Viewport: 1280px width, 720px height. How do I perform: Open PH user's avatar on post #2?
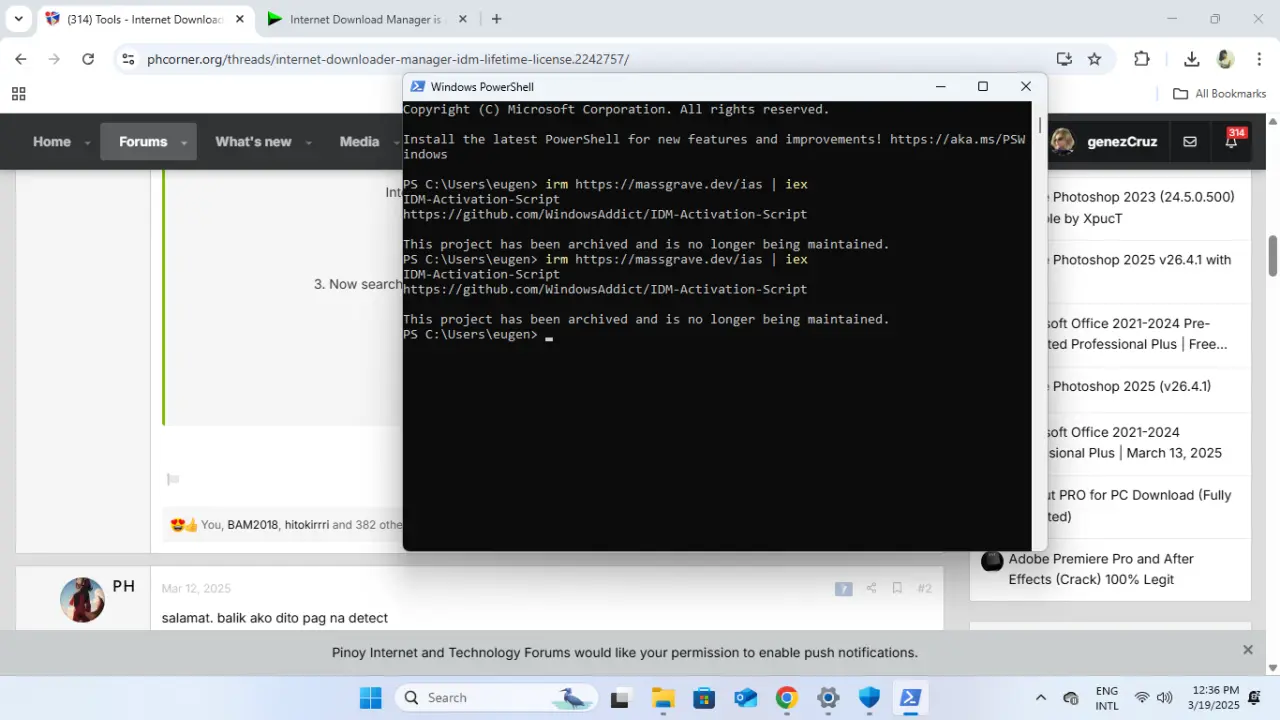(x=82, y=600)
